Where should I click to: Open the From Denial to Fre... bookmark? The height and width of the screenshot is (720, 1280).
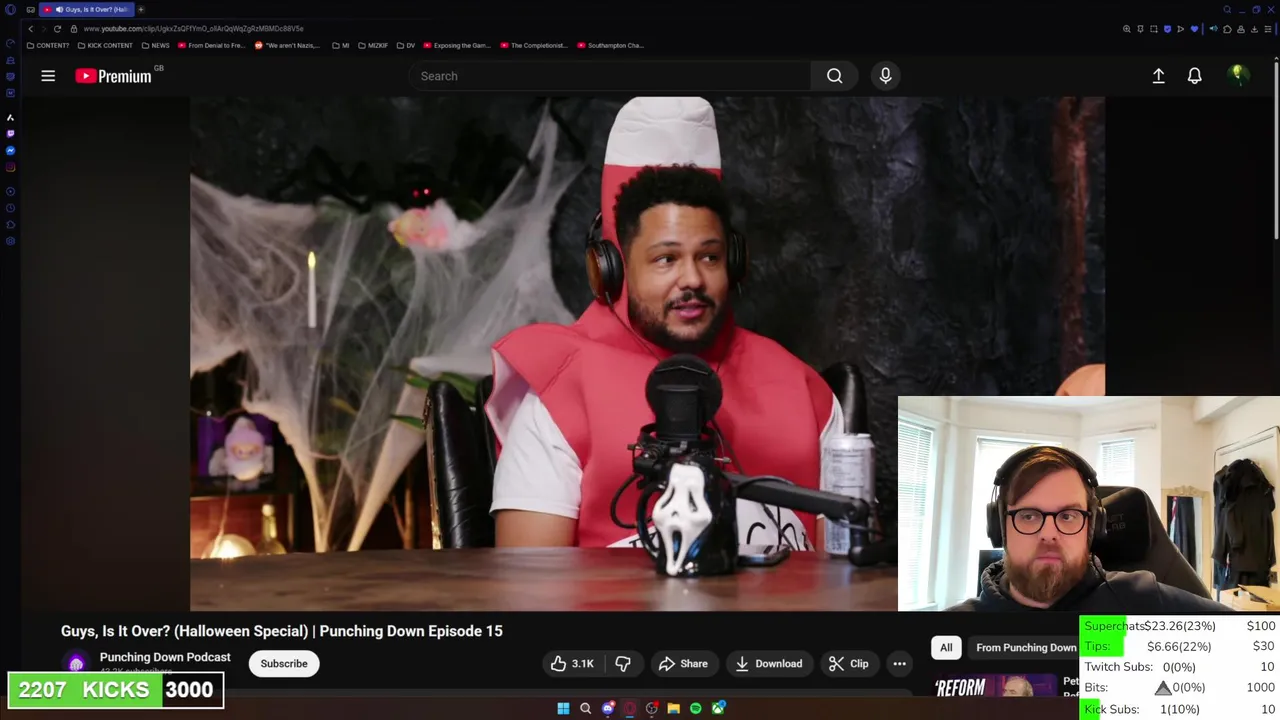(212, 45)
